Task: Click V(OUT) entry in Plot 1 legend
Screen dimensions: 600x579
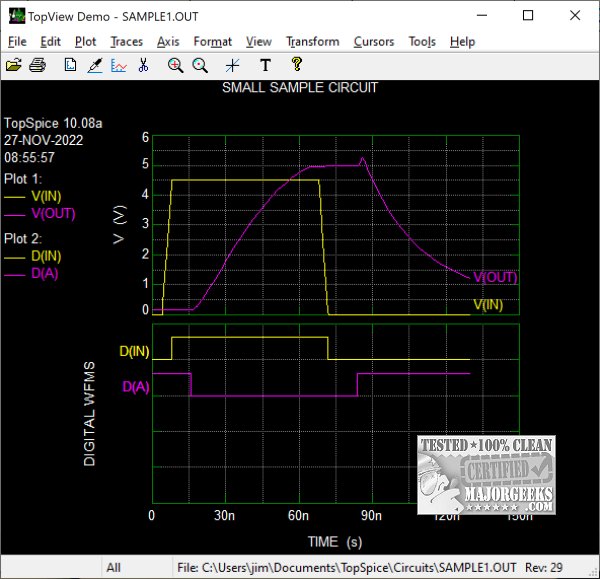Action: 53,213
